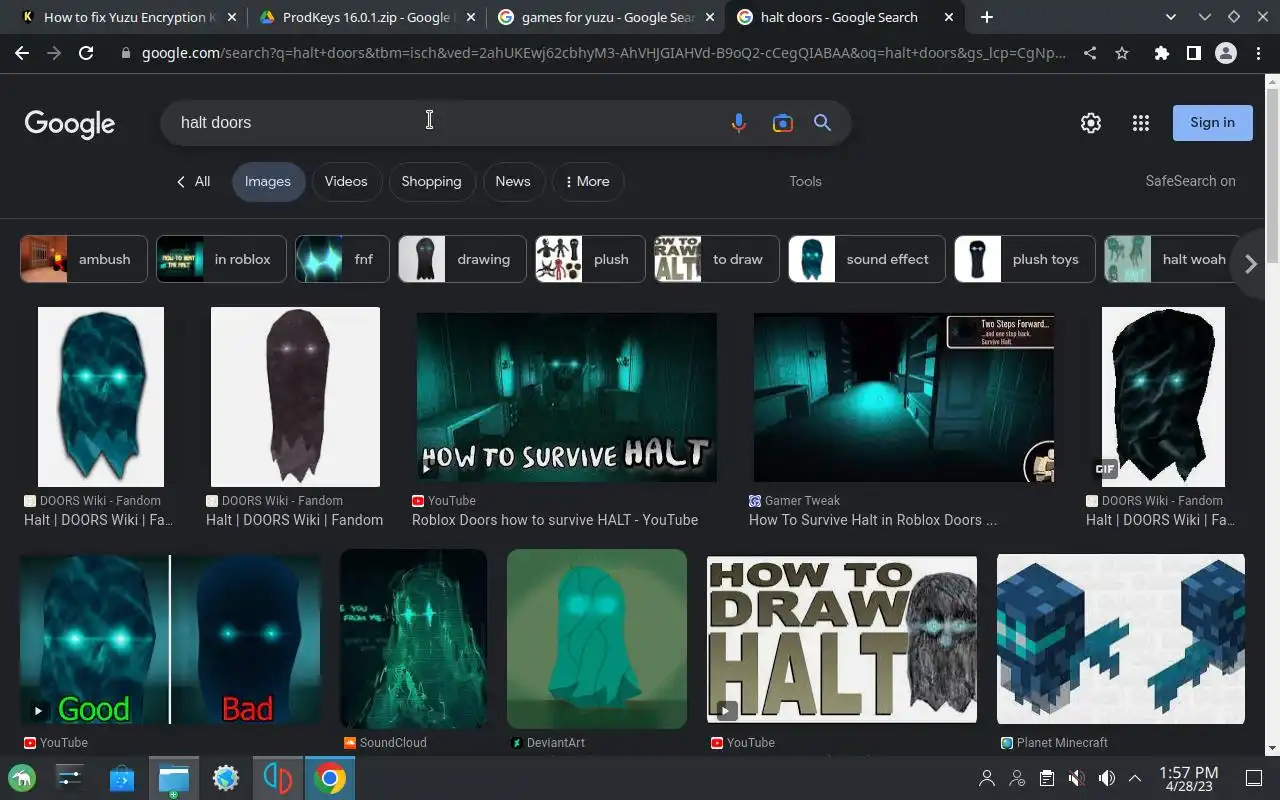Click into the 'halt doors' search box
The width and height of the screenshot is (1280, 800).
pos(445,123)
